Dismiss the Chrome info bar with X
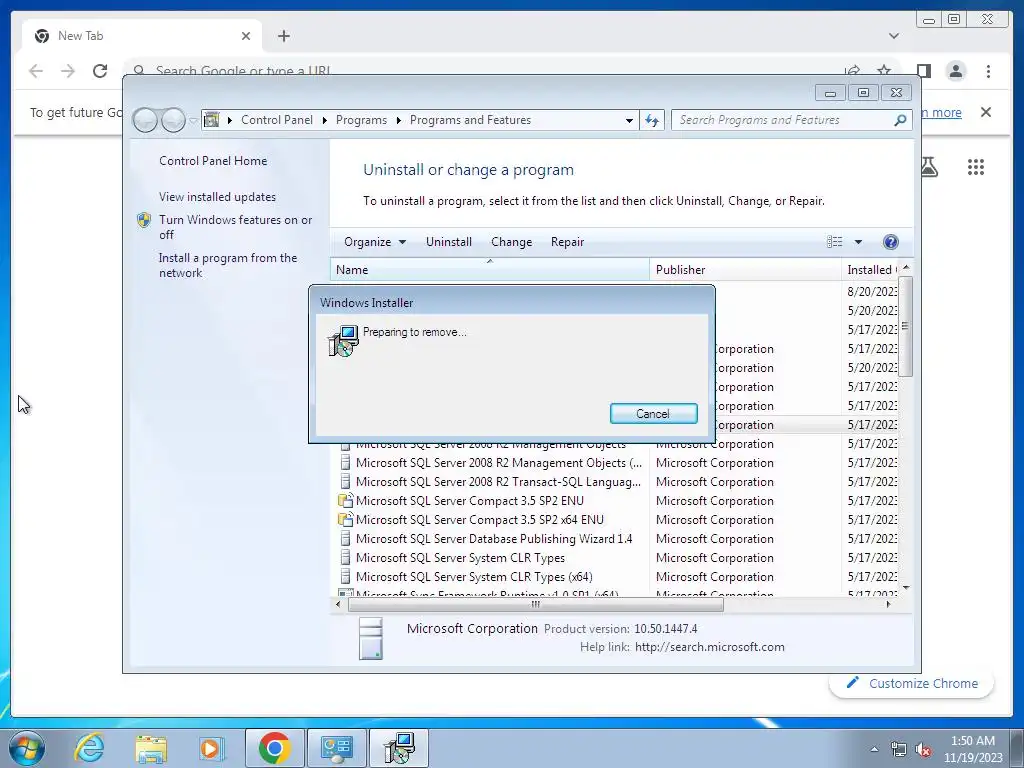The image size is (1024, 768). point(986,112)
